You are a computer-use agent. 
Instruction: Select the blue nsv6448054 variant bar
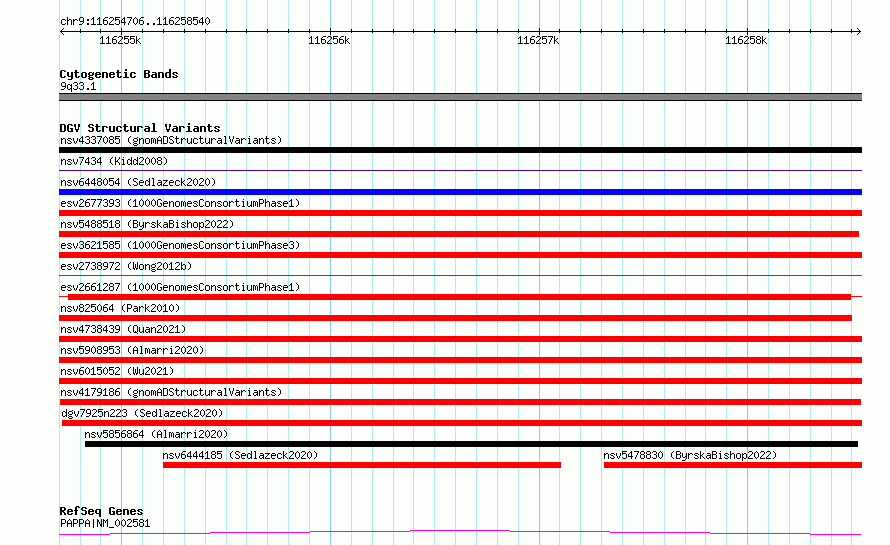[460, 192]
